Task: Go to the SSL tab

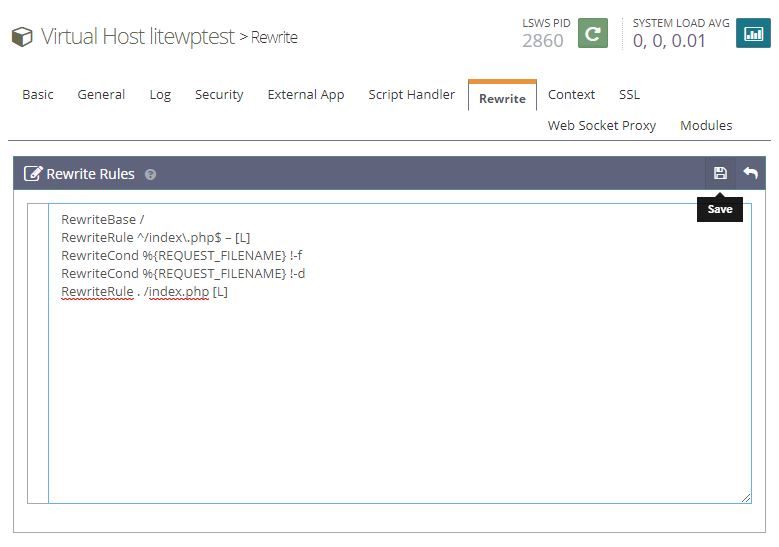Action: pos(629,94)
